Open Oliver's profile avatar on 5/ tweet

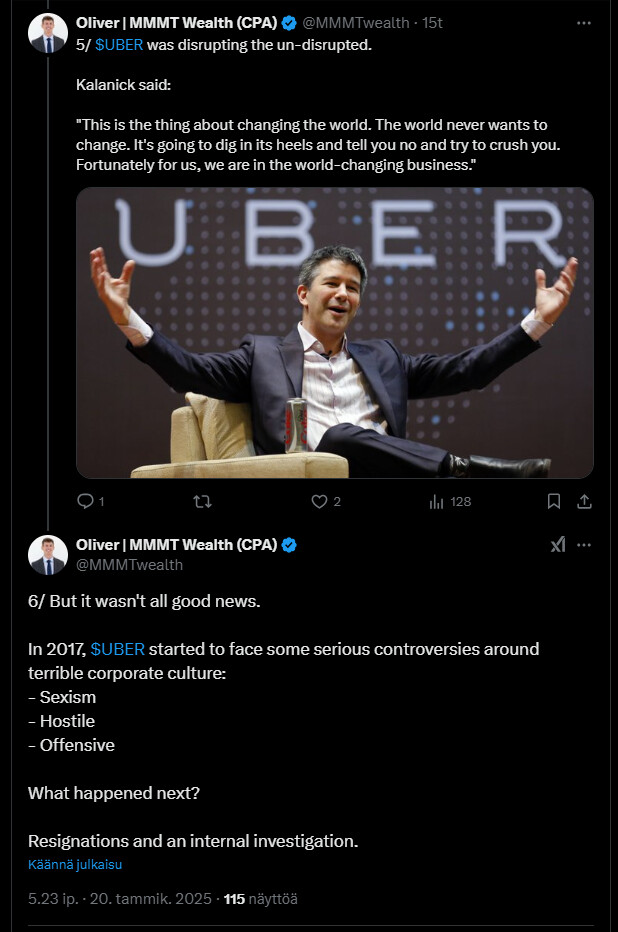[x=48, y=32]
